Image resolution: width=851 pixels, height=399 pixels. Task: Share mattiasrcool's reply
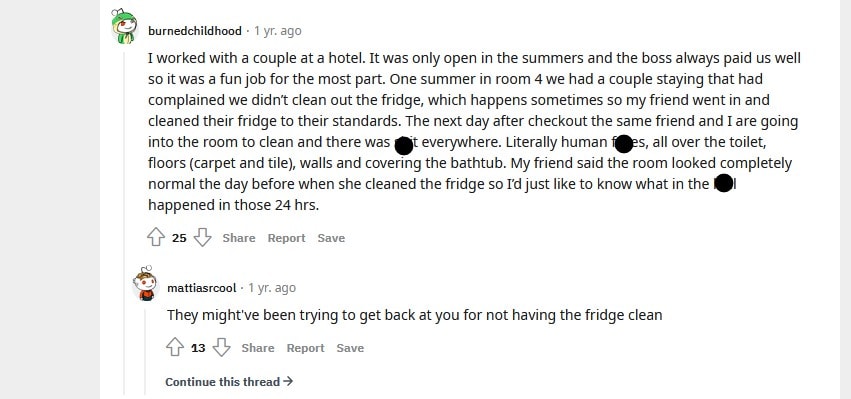[x=258, y=348]
